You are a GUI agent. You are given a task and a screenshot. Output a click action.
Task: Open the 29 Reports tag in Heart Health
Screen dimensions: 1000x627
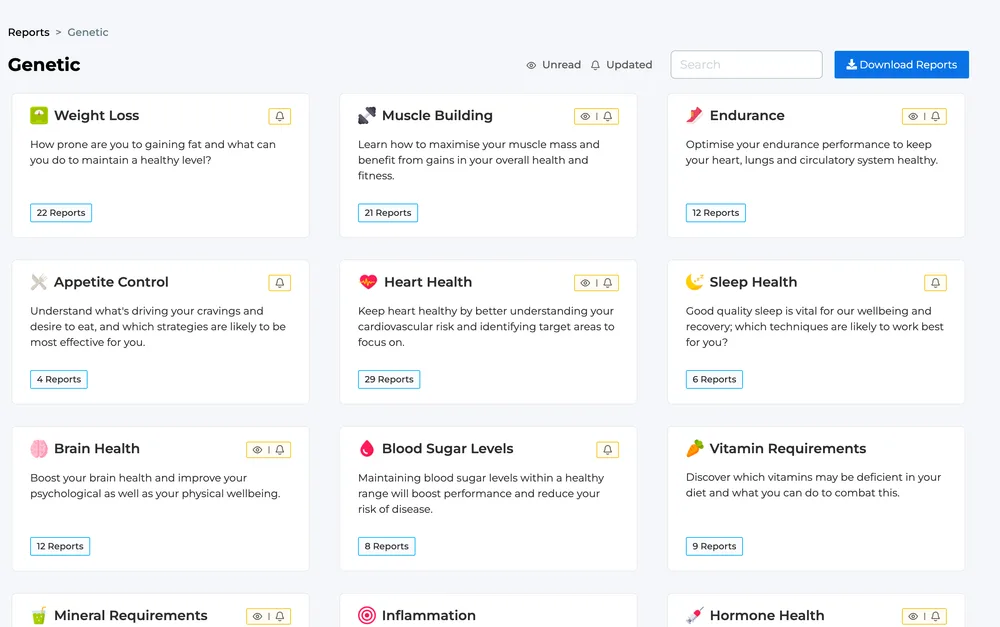[x=388, y=380]
